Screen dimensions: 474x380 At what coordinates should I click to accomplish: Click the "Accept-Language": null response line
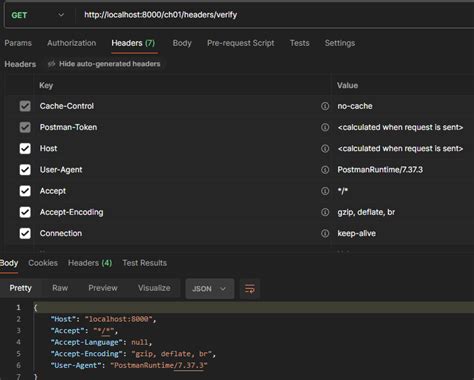(x=101, y=342)
